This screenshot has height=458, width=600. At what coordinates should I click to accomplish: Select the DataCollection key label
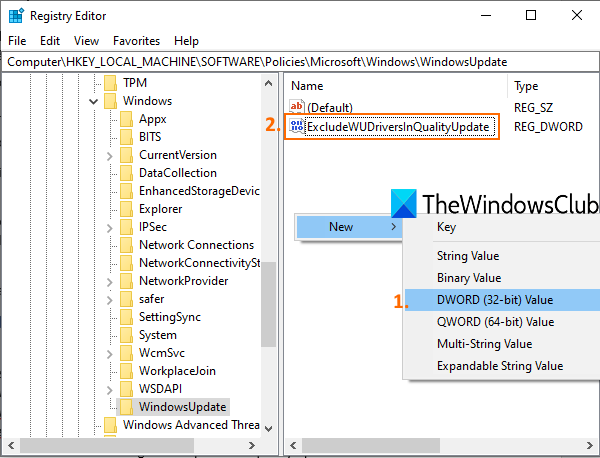178,173
